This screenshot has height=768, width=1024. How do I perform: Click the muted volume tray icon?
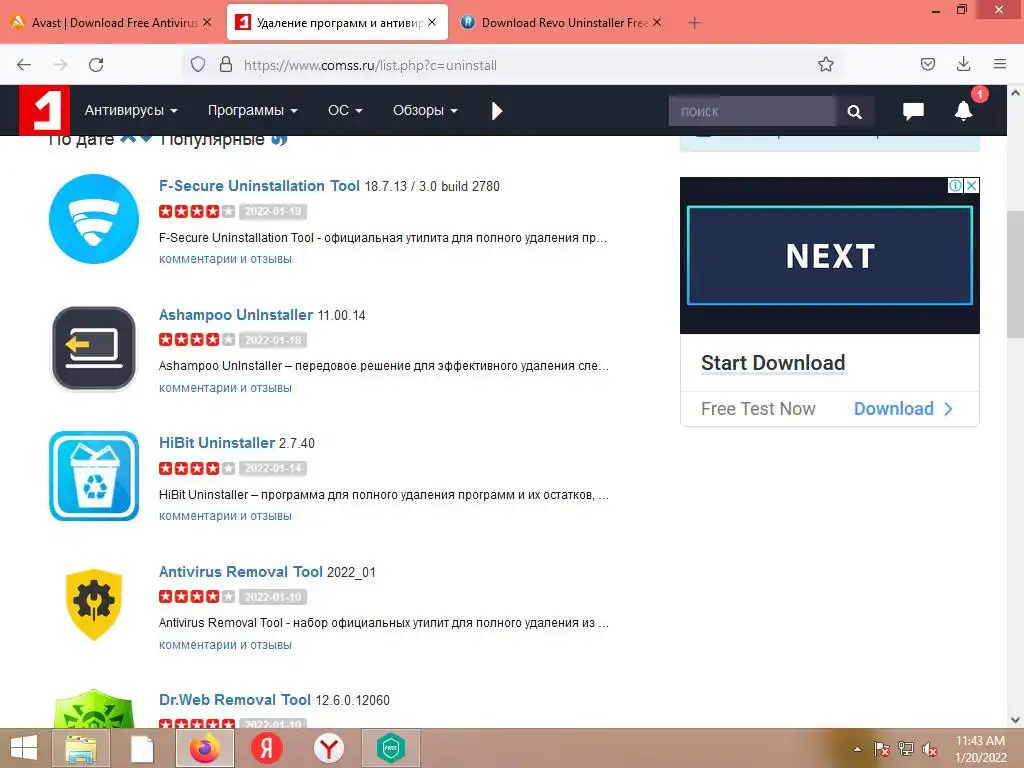pyautogui.click(x=930, y=750)
